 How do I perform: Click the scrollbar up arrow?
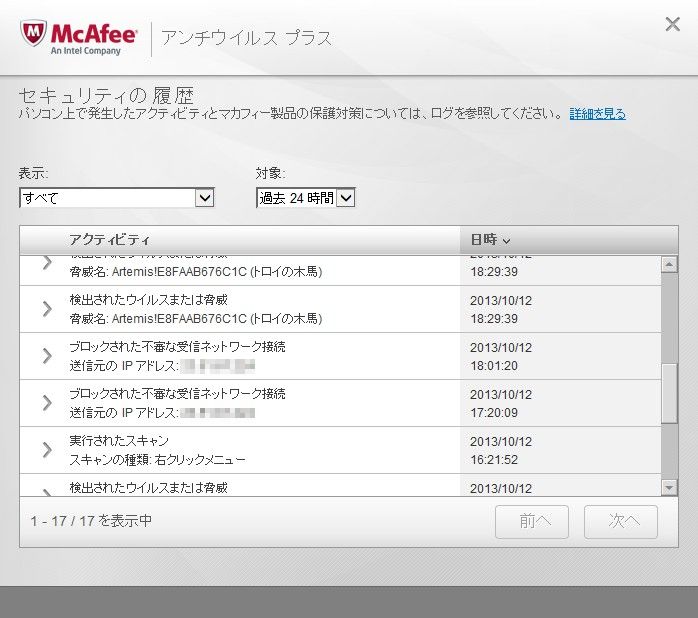pyautogui.click(x=669, y=264)
